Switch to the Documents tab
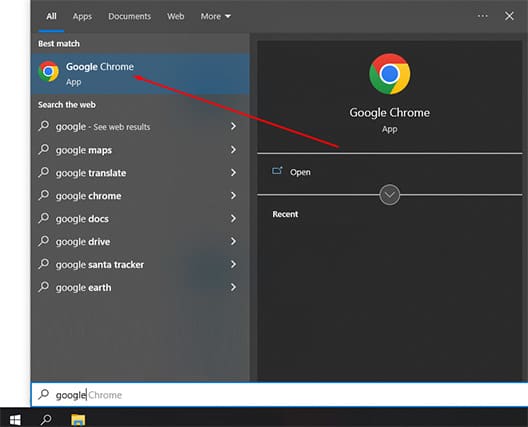Image resolution: width=528 pixels, height=427 pixels. pyautogui.click(x=129, y=16)
